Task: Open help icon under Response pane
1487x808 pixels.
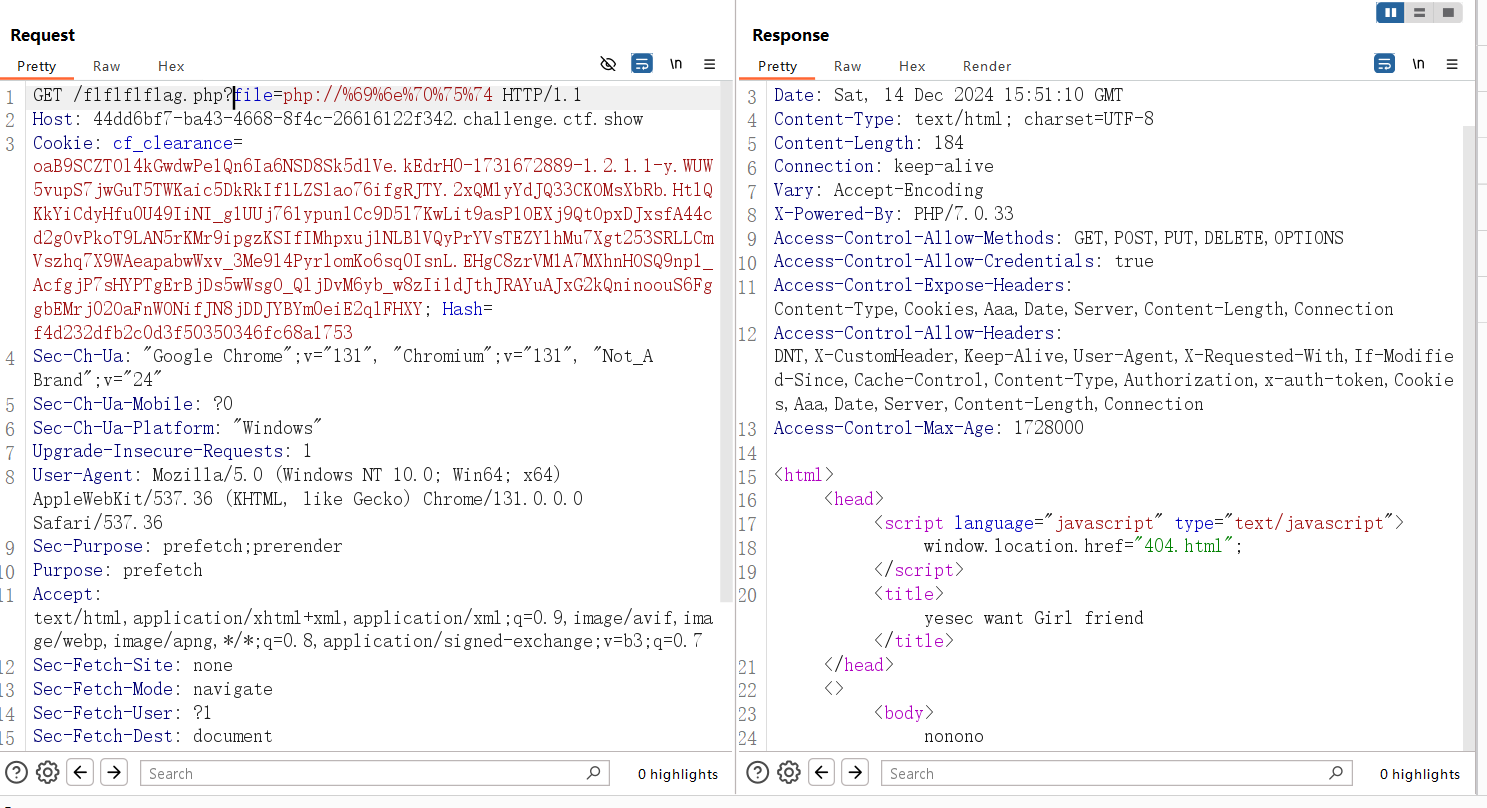Action: 758,772
